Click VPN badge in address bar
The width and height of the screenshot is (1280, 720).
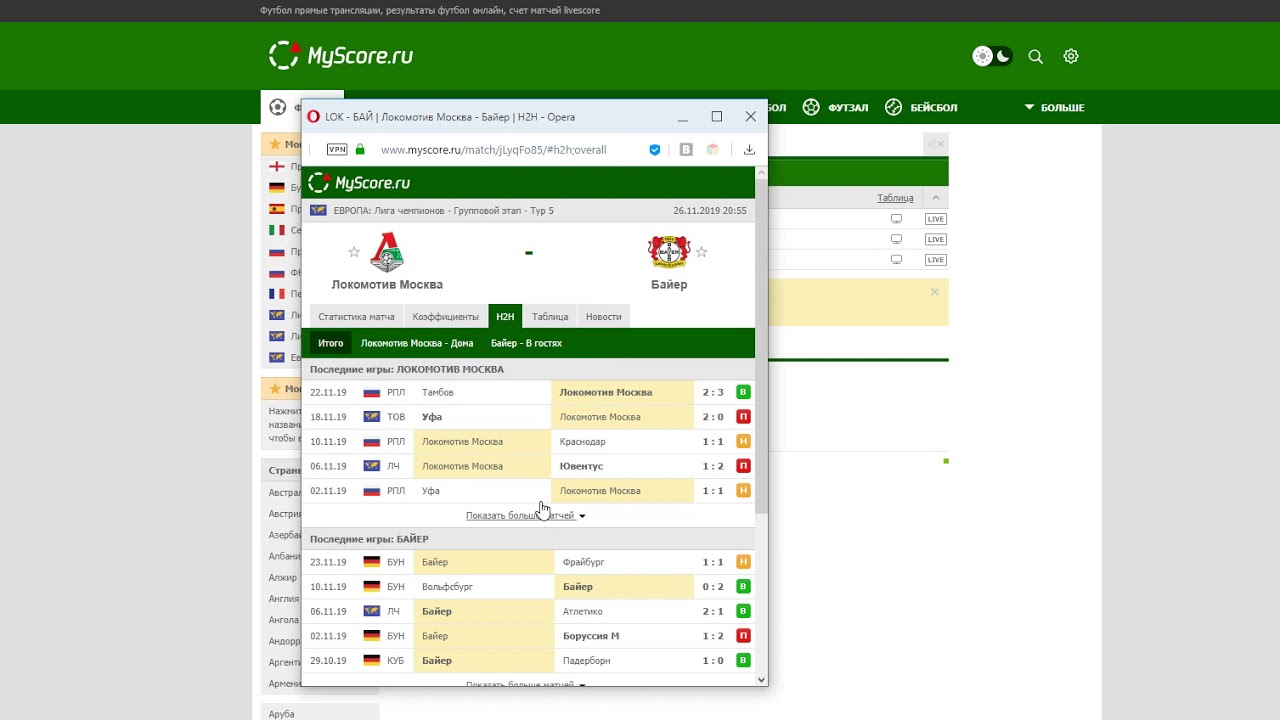tap(337, 150)
